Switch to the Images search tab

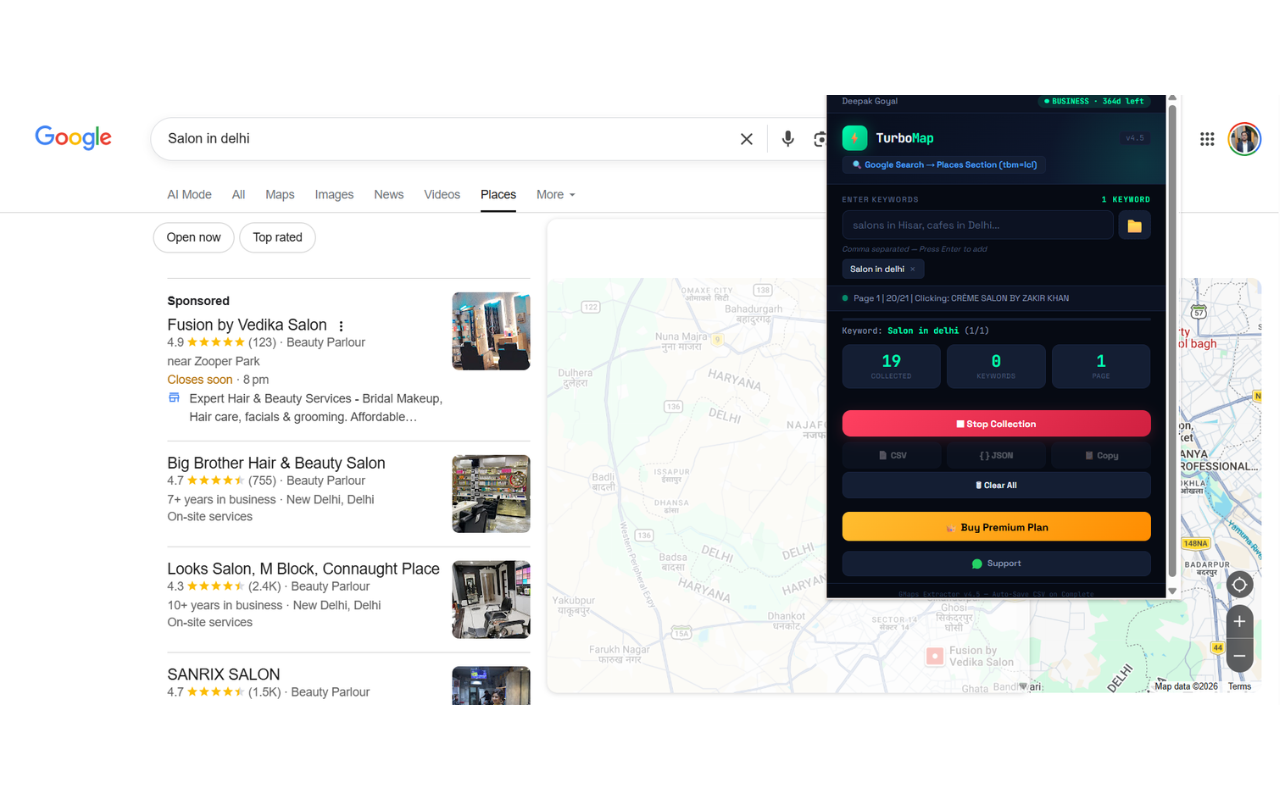[x=334, y=194]
